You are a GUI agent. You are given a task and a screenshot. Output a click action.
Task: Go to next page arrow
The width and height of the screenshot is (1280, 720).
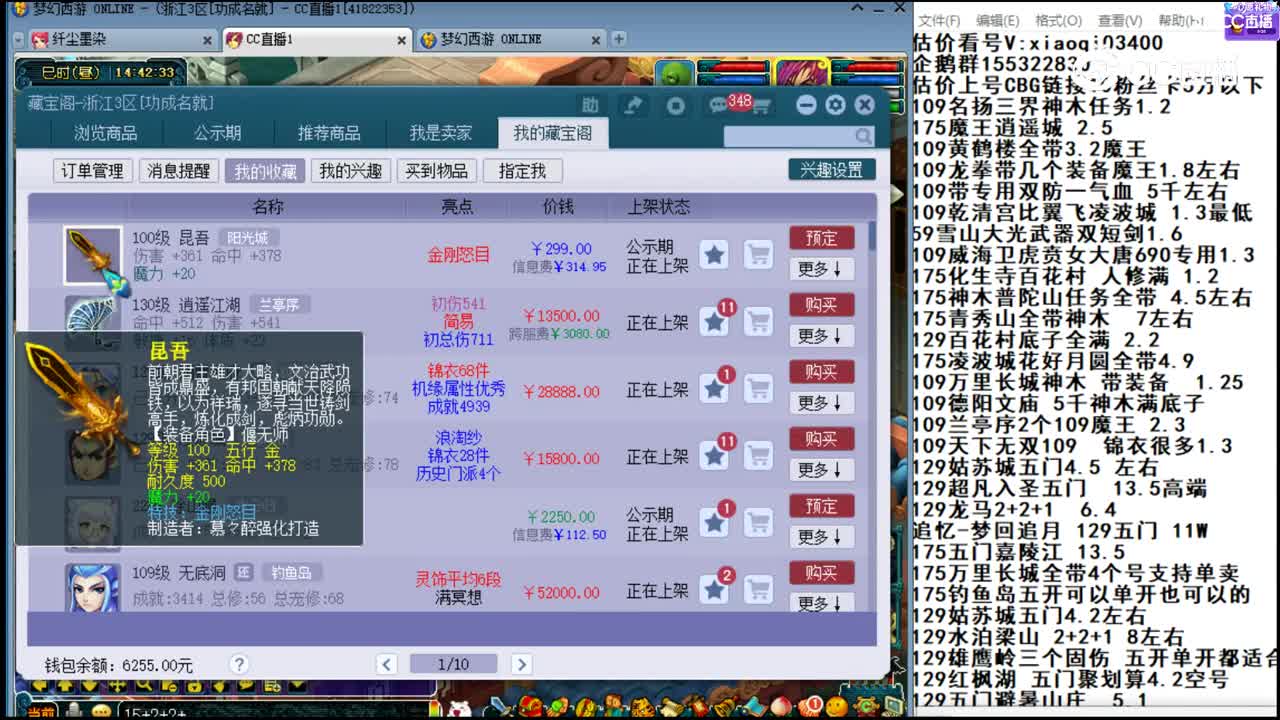pyautogui.click(x=520, y=664)
